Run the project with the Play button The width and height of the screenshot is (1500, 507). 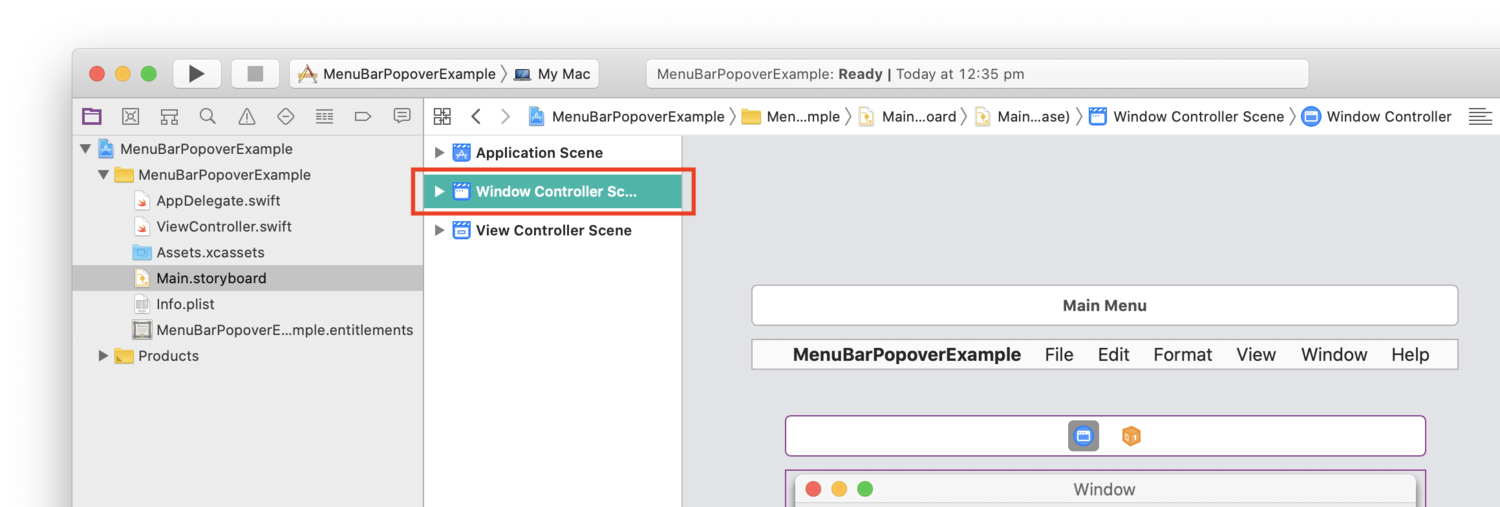tap(196, 74)
